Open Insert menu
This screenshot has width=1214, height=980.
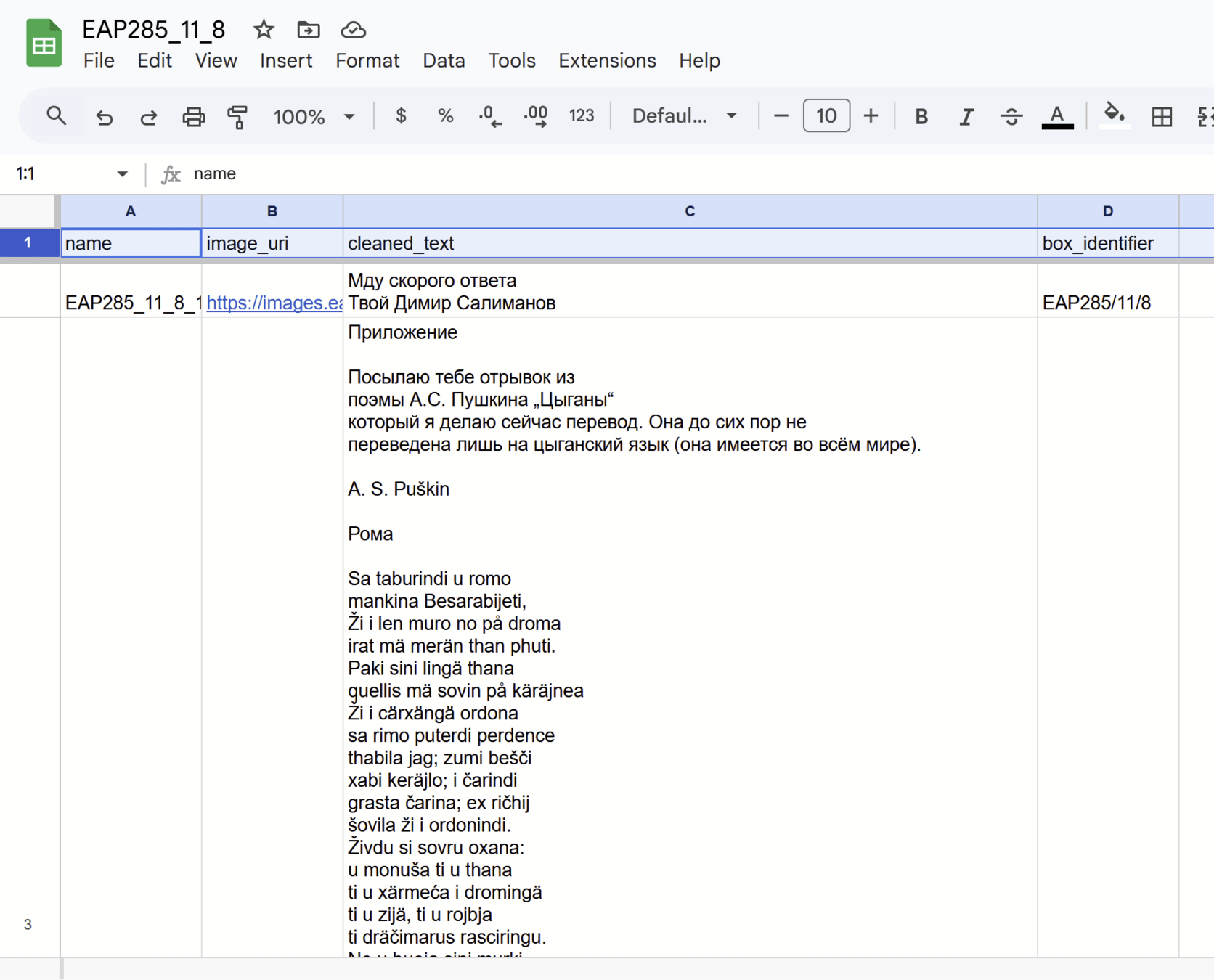coord(286,60)
